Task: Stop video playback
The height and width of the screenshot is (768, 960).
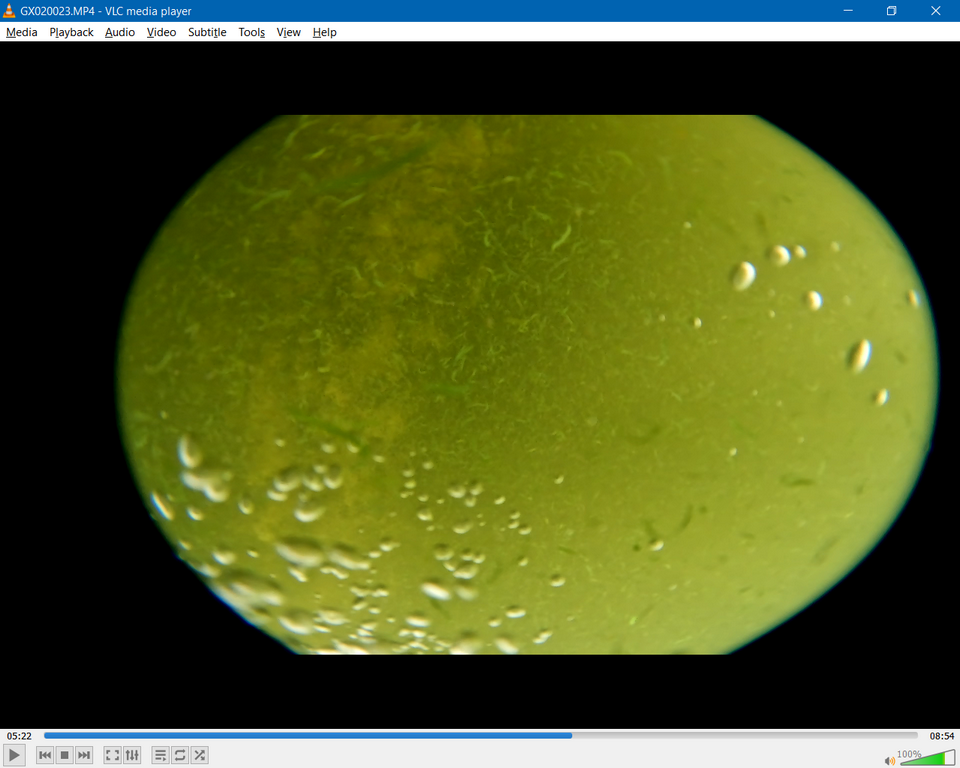Action: tap(64, 755)
